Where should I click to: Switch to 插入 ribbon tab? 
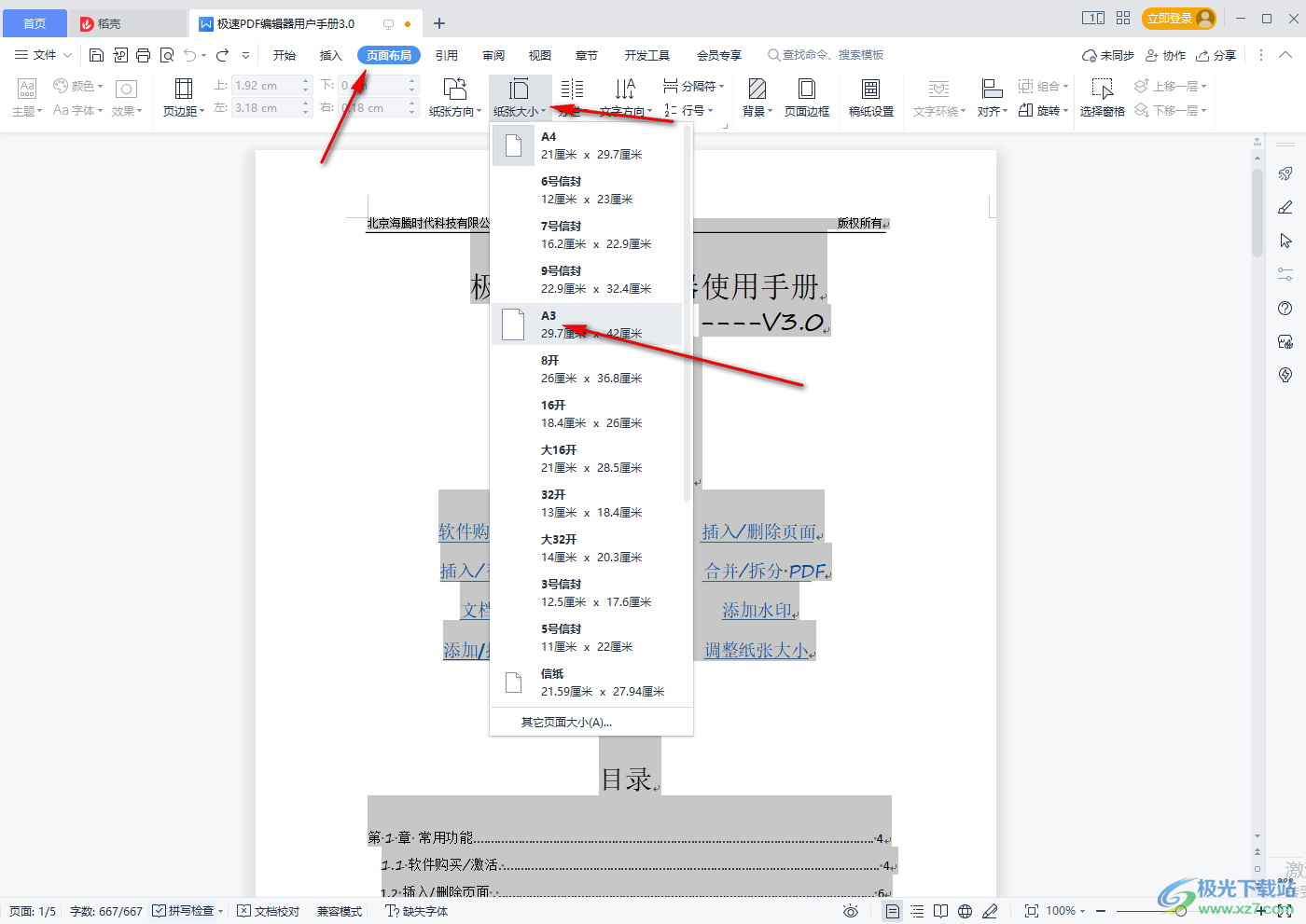(x=331, y=55)
